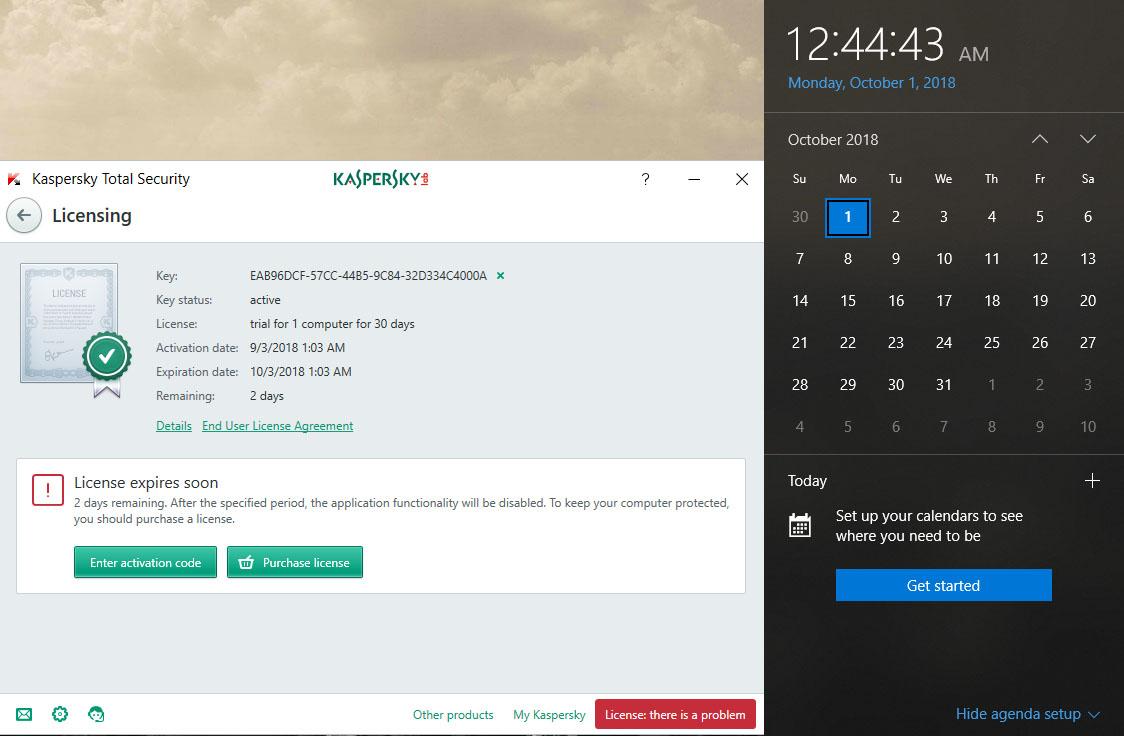The width and height of the screenshot is (1124, 736).
Task: Open Kaspersky settings gear icon
Action: [x=60, y=714]
